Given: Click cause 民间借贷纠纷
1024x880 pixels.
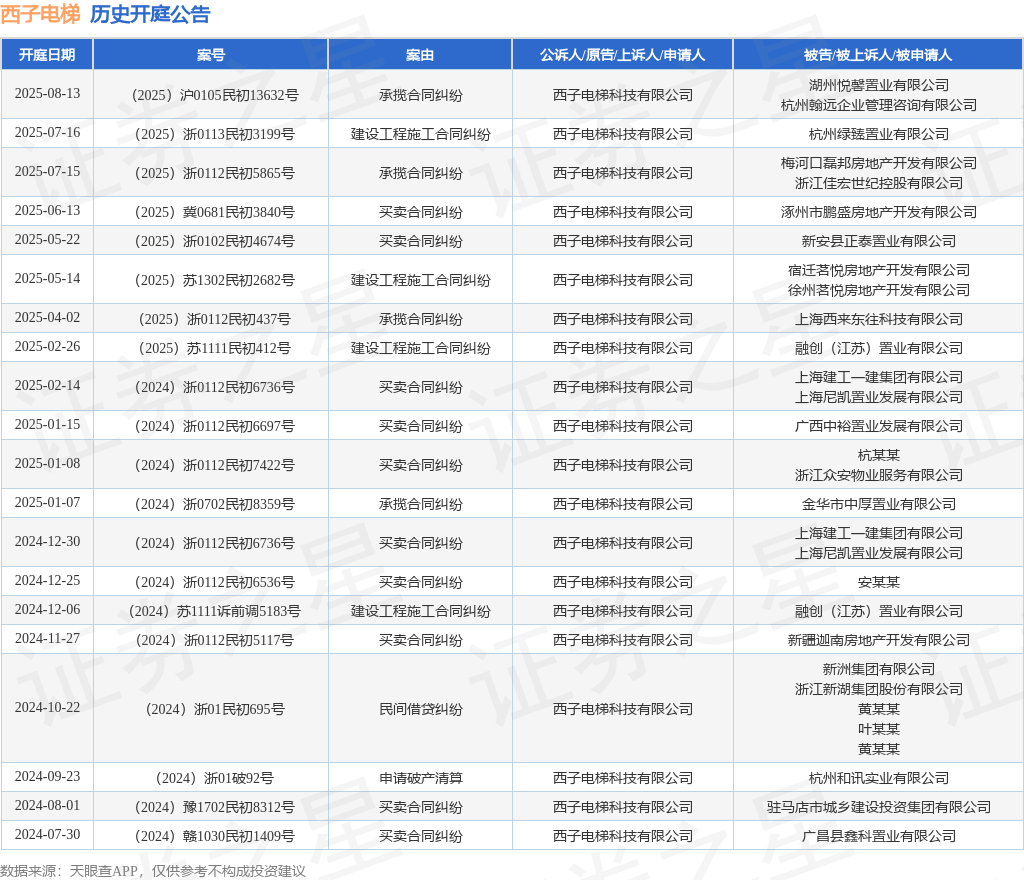Looking at the screenshot, I should click(x=421, y=710).
